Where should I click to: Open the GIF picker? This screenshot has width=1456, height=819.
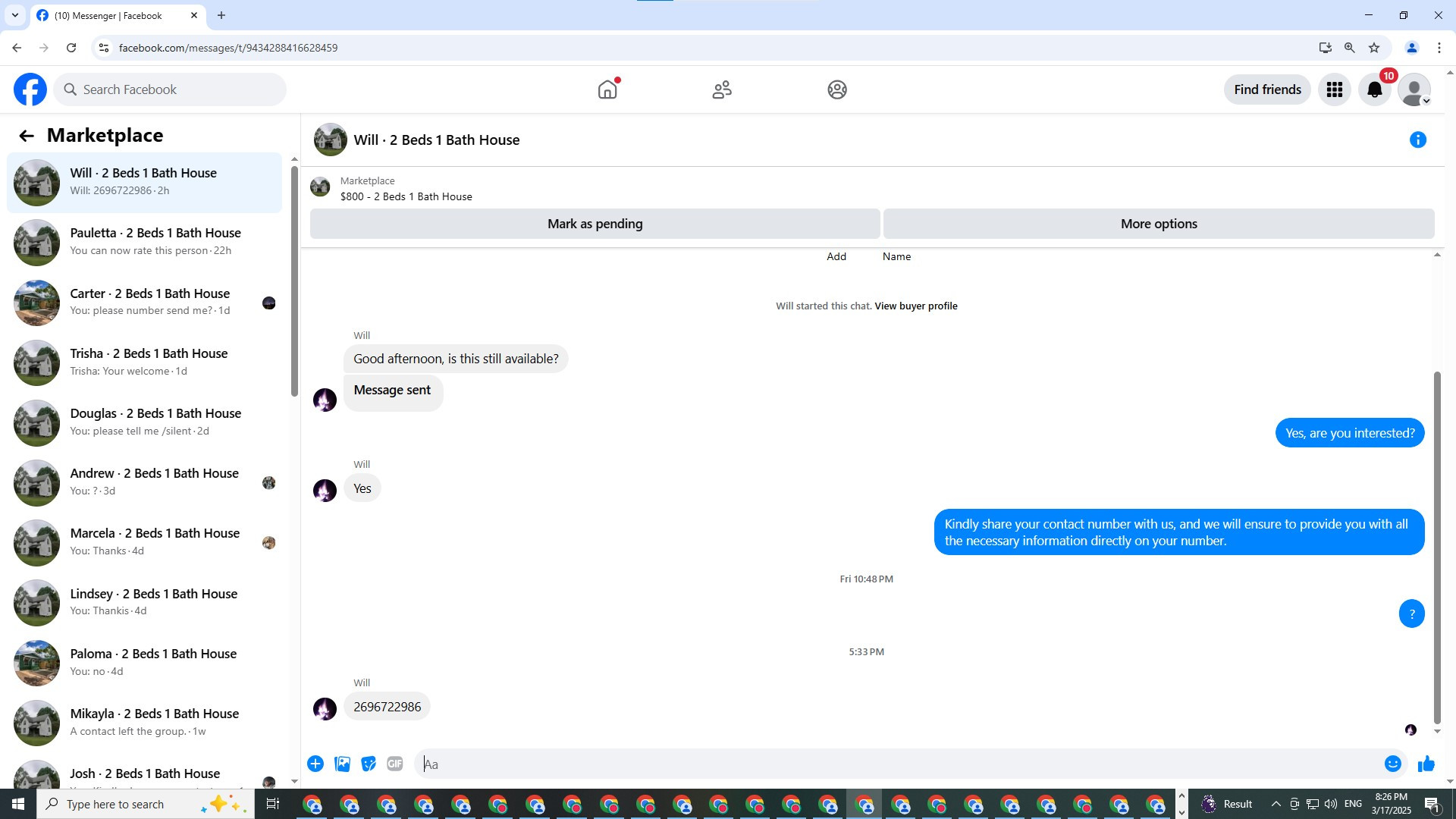coord(395,764)
